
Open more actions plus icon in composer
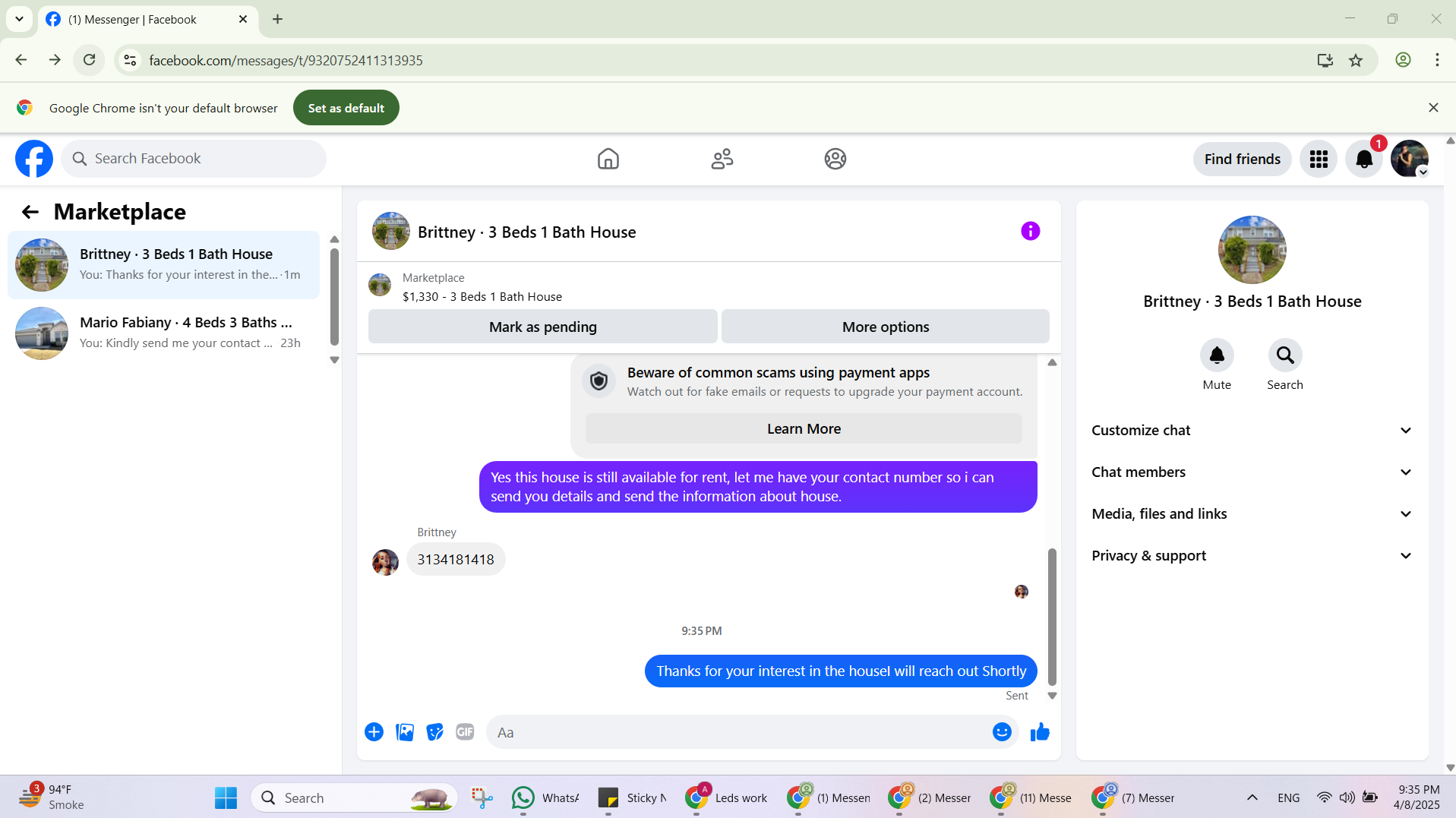point(374,732)
